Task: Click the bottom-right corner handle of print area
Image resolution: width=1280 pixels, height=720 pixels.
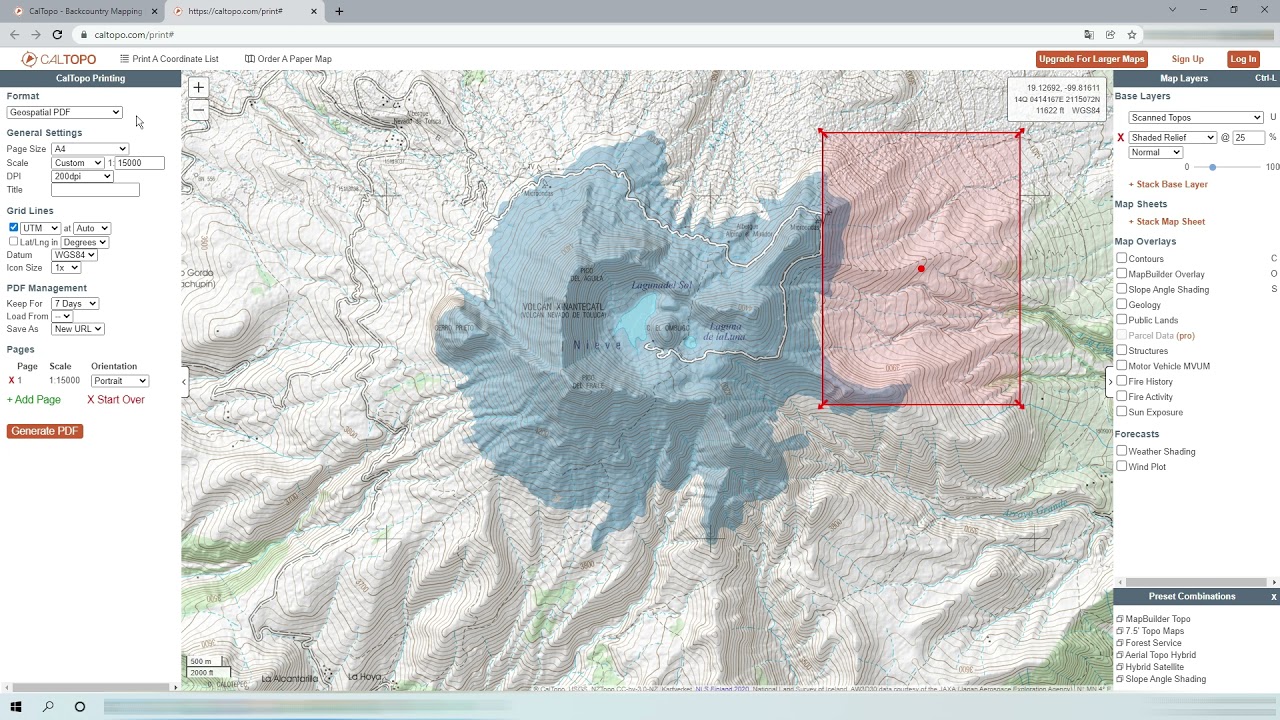Action: 1020,405
